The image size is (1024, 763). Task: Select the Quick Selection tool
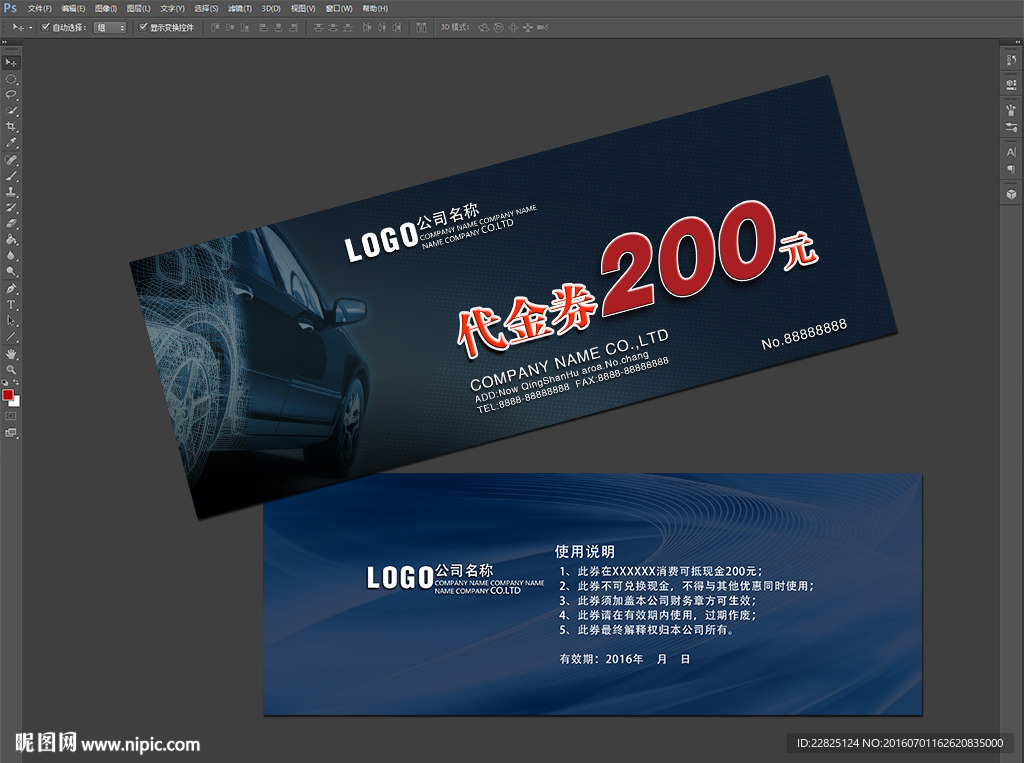[11, 110]
